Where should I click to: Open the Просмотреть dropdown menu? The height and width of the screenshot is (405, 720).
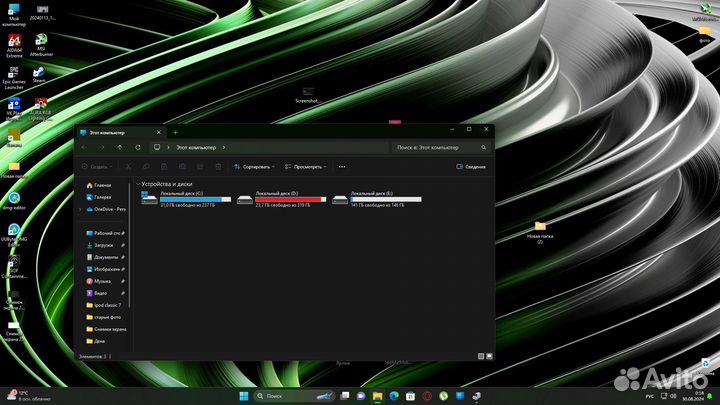306,167
